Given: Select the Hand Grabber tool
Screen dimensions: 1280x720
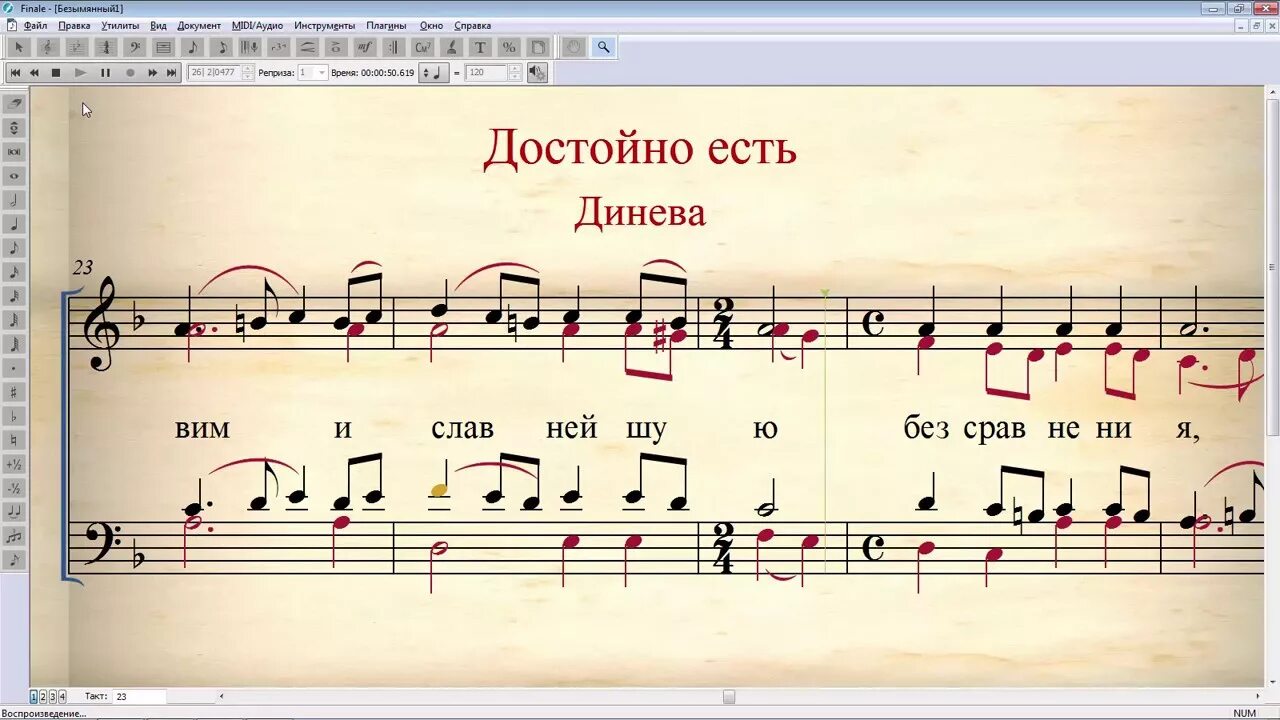Looking at the screenshot, I should 573,47.
